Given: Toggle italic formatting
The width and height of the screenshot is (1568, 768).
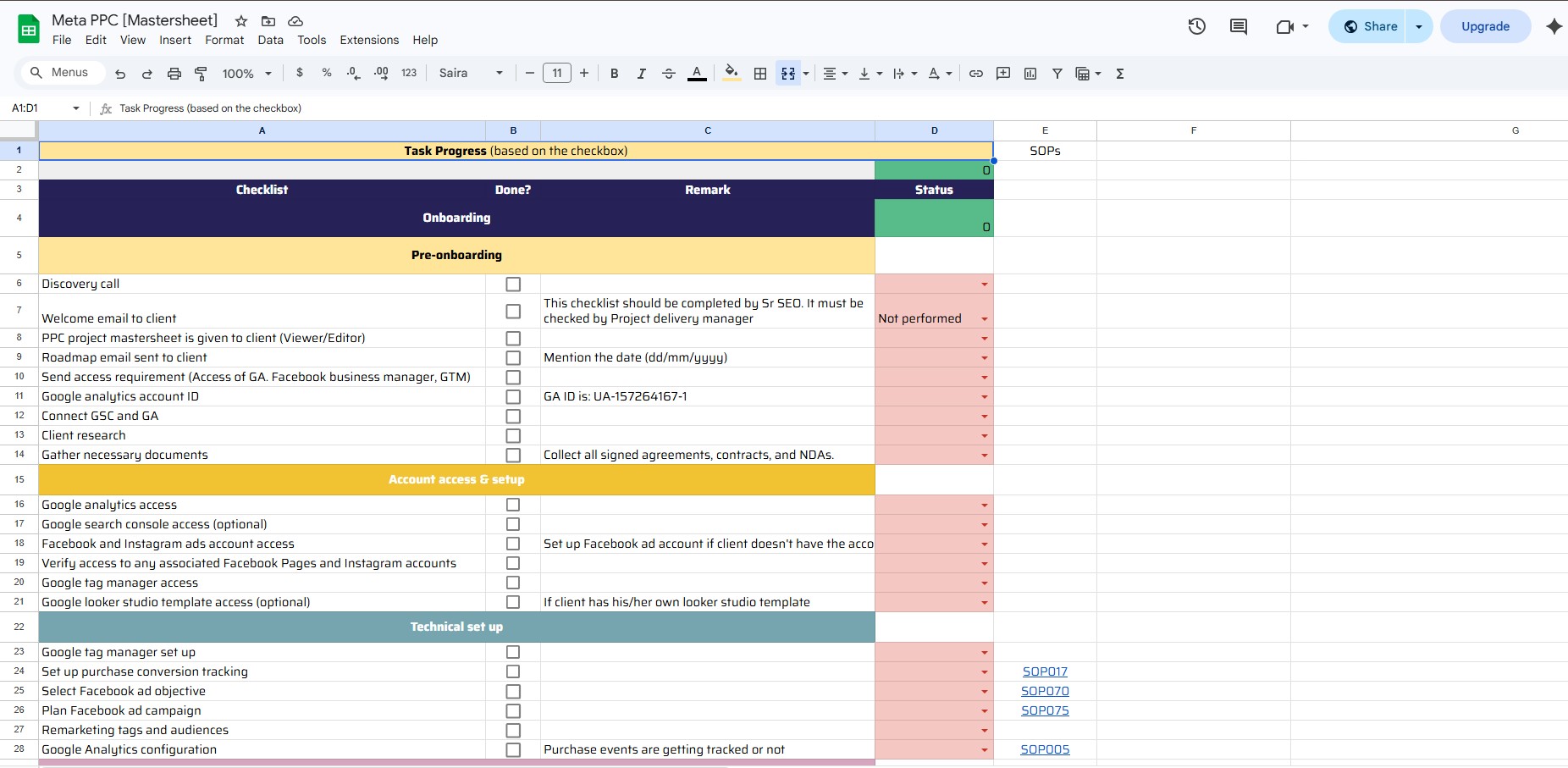Looking at the screenshot, I should (642, 74).
